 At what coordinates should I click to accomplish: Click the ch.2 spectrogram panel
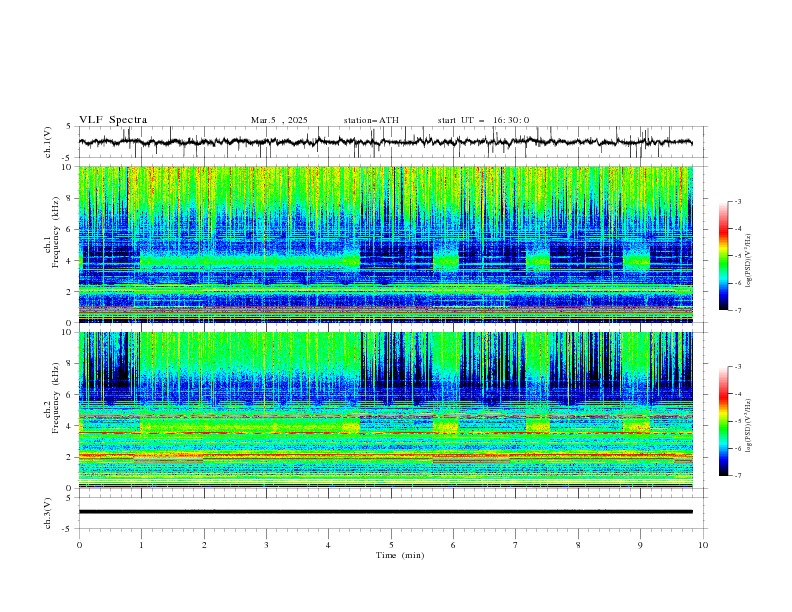[x=385, y=410]
